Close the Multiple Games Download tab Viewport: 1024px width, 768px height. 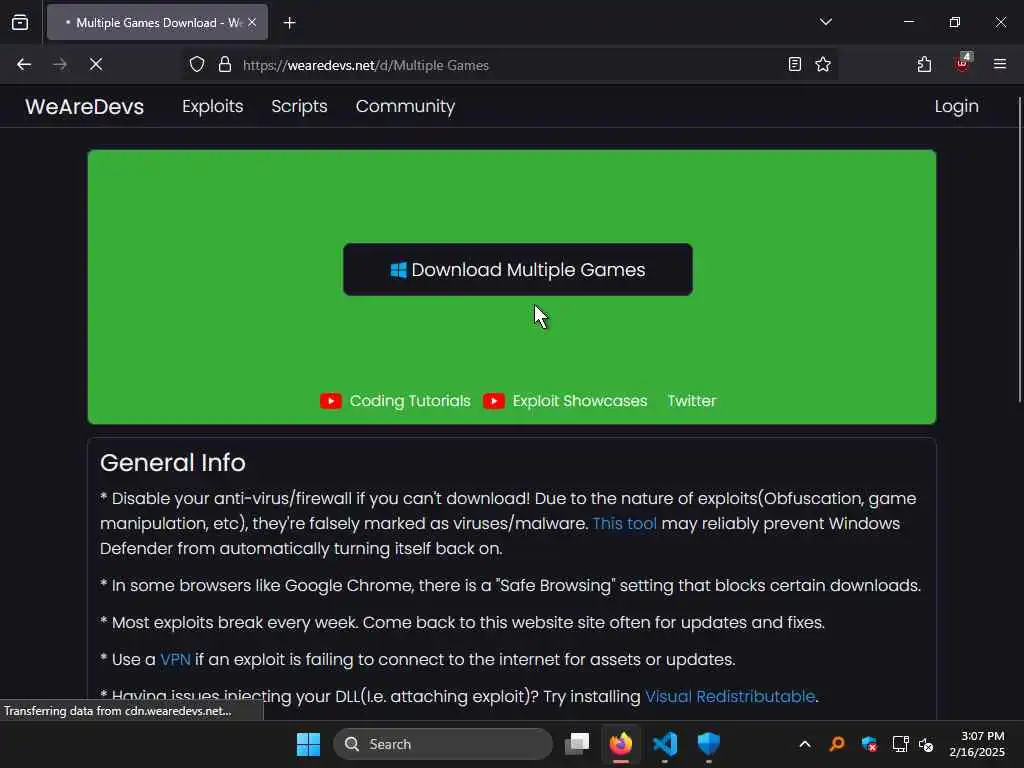252,22
